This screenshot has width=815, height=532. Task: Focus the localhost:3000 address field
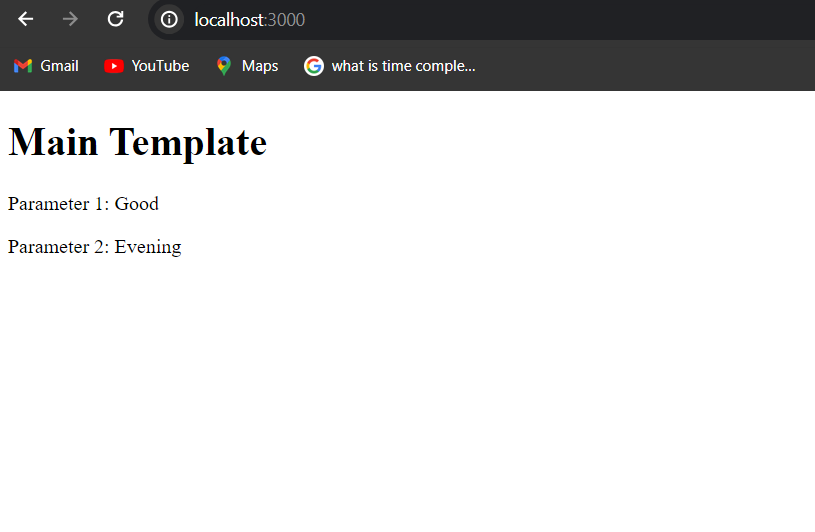(483, 20)
